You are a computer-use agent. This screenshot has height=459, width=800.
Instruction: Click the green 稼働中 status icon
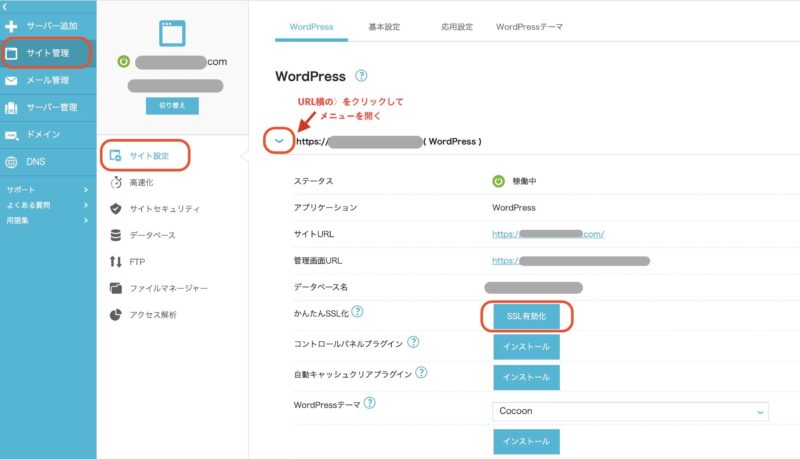tap(498, 181)
